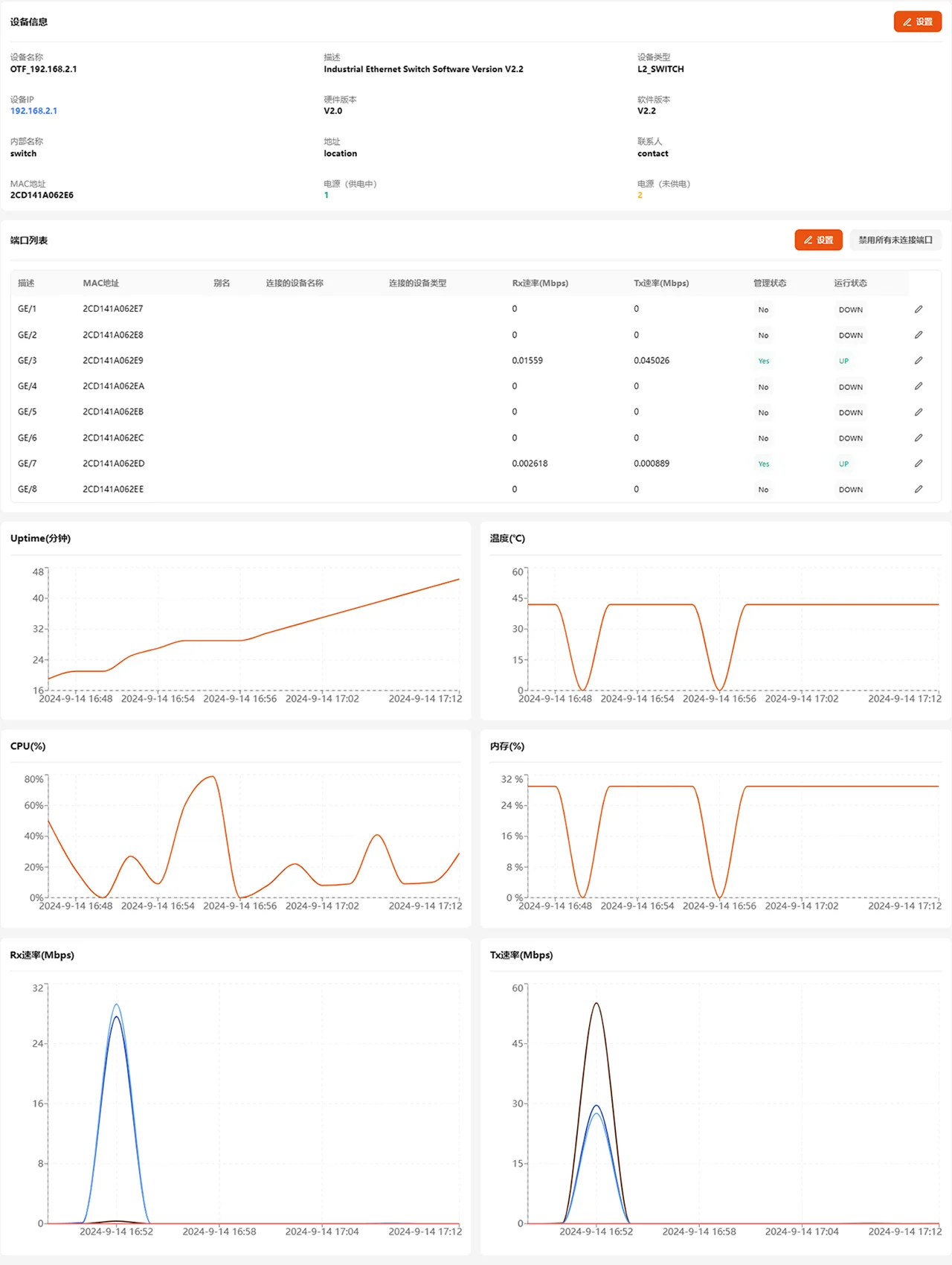The width and height of the screenshot is (952, 1265).
Task: Click Tx rate value 0.045026
Action: pos(652,360)
